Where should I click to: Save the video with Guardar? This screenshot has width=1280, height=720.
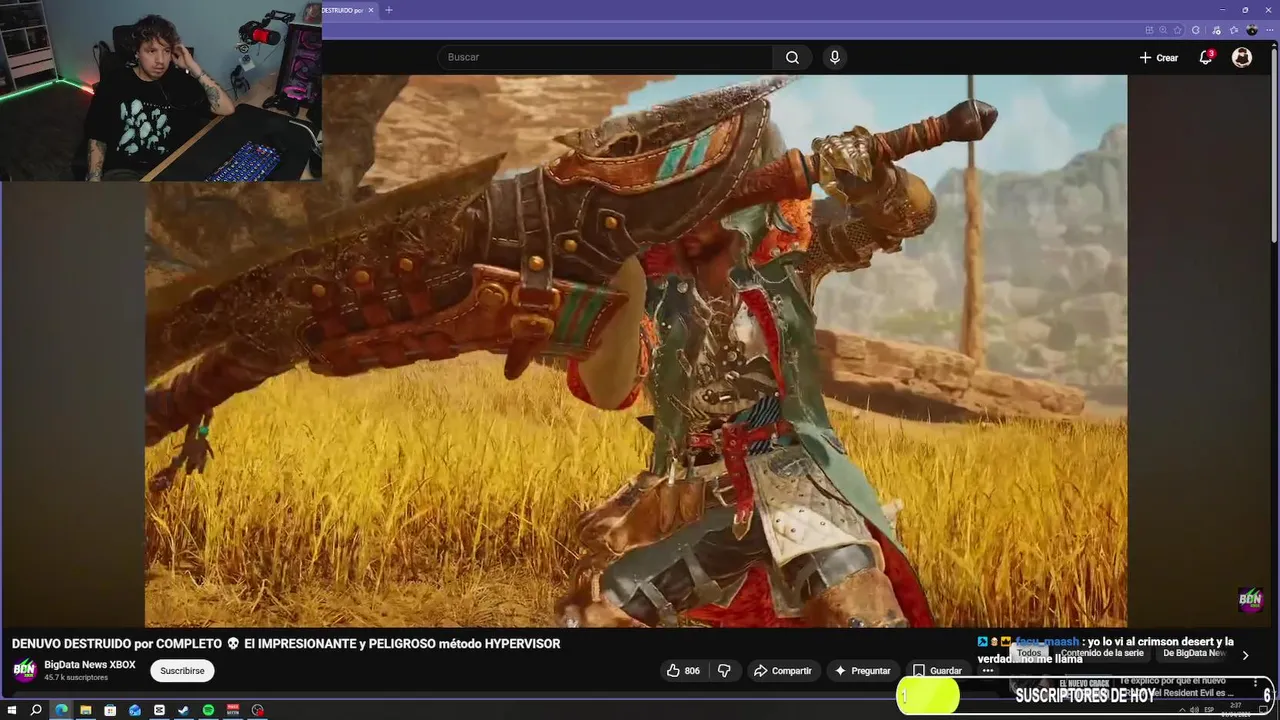click(937, 671)
